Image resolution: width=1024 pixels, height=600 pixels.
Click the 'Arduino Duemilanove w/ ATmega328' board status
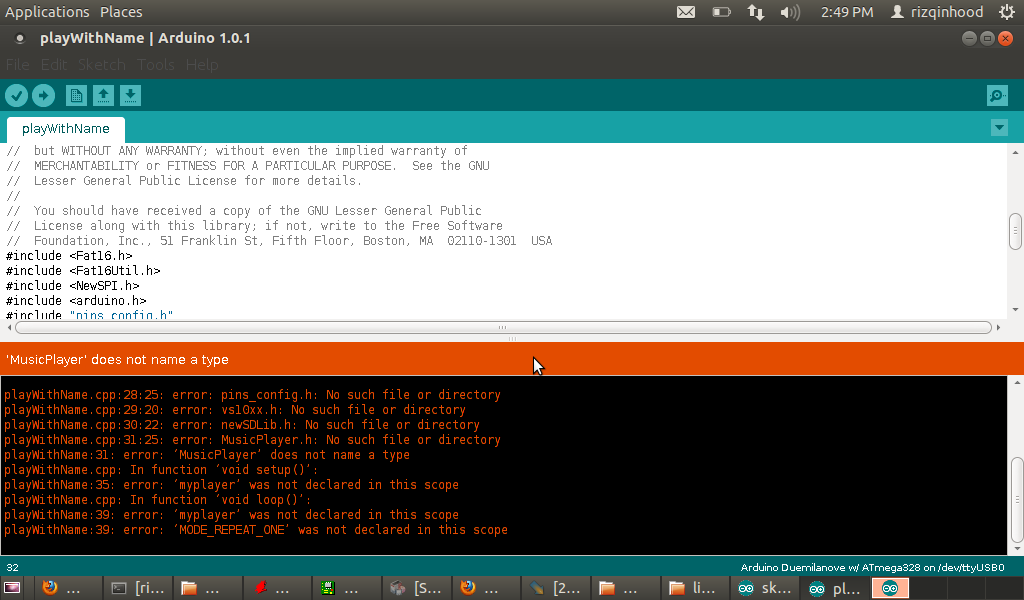872,567
